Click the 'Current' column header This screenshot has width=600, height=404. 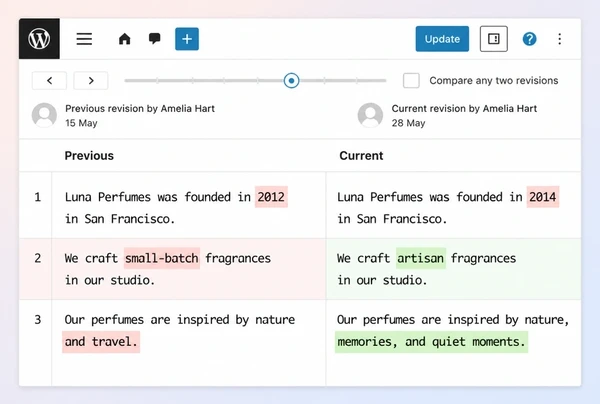pos(361,156)
